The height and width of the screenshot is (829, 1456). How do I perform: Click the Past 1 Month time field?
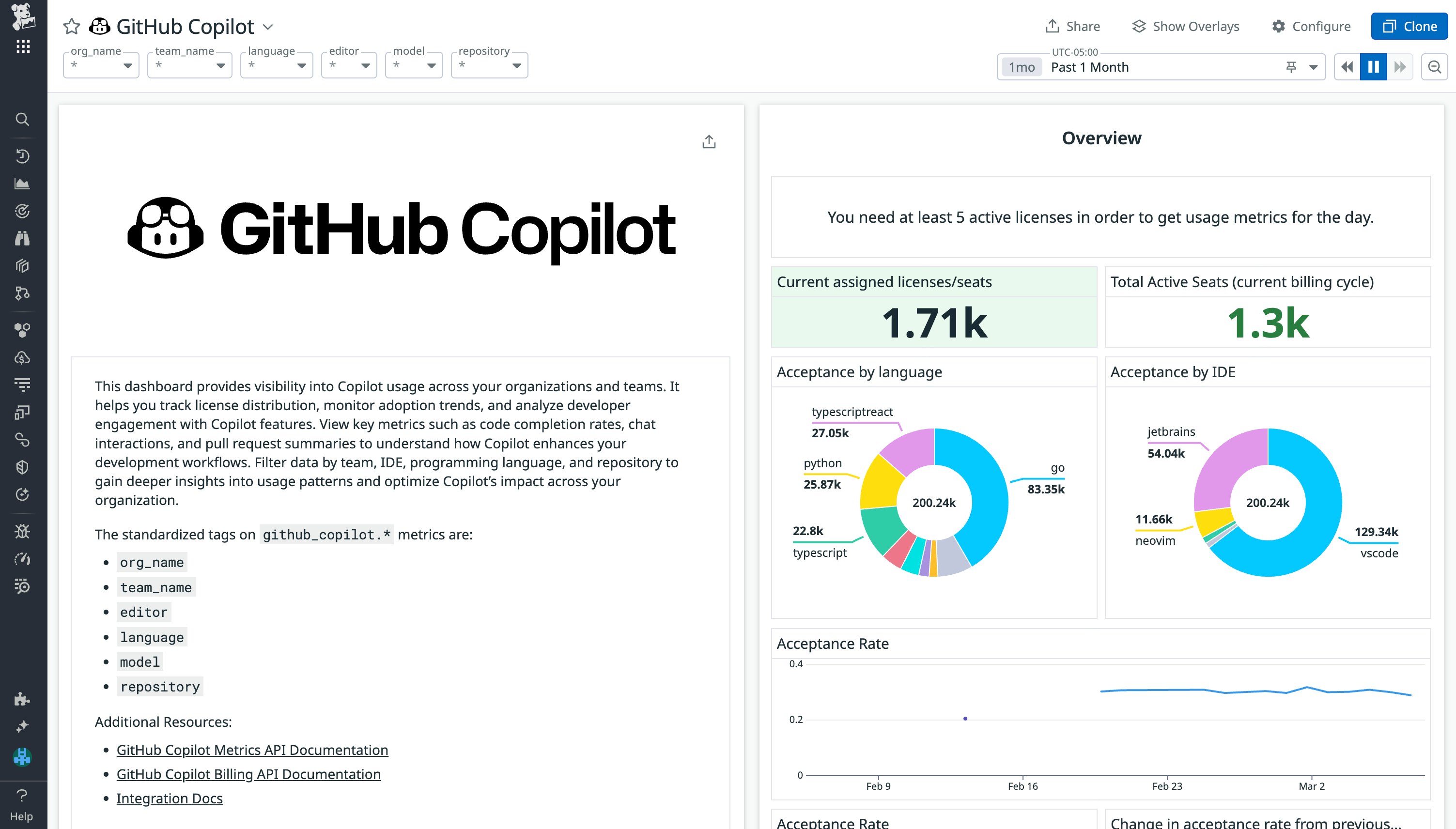point(1089,67)
